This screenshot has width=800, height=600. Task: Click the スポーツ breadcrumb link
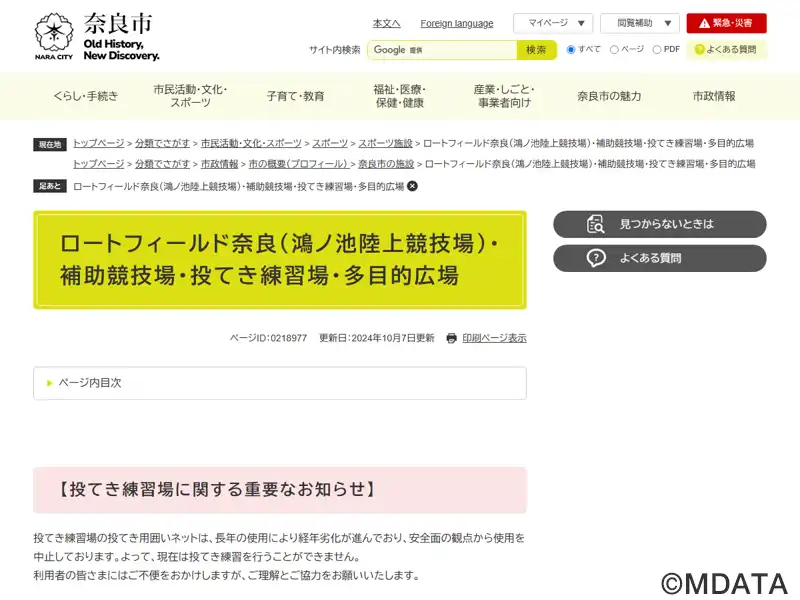coord(330,143)
